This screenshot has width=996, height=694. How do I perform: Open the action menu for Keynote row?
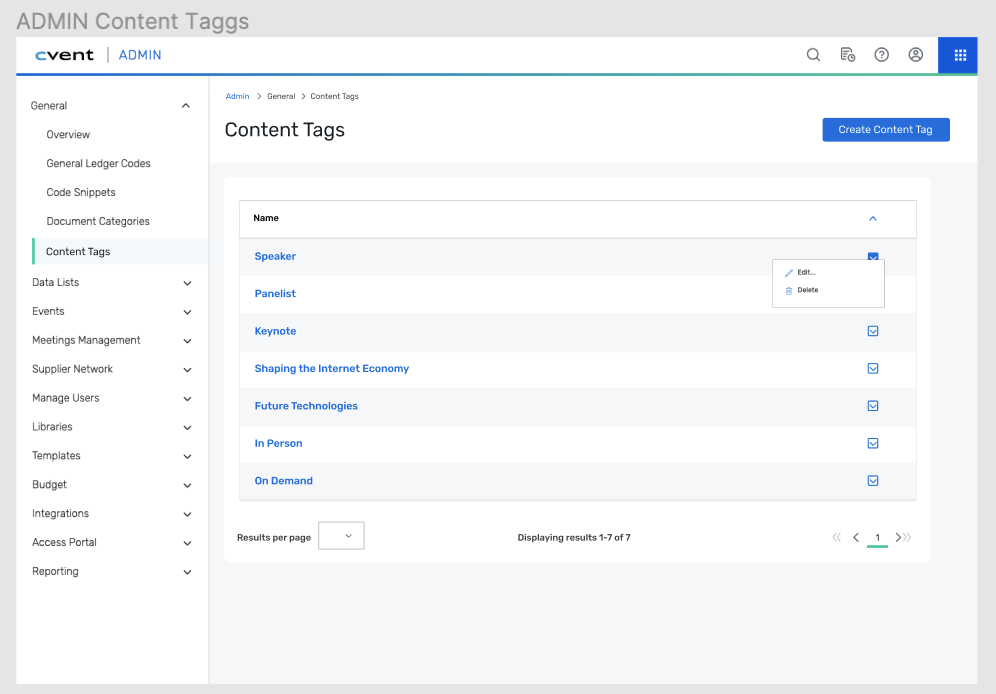[x=872, y=331]
